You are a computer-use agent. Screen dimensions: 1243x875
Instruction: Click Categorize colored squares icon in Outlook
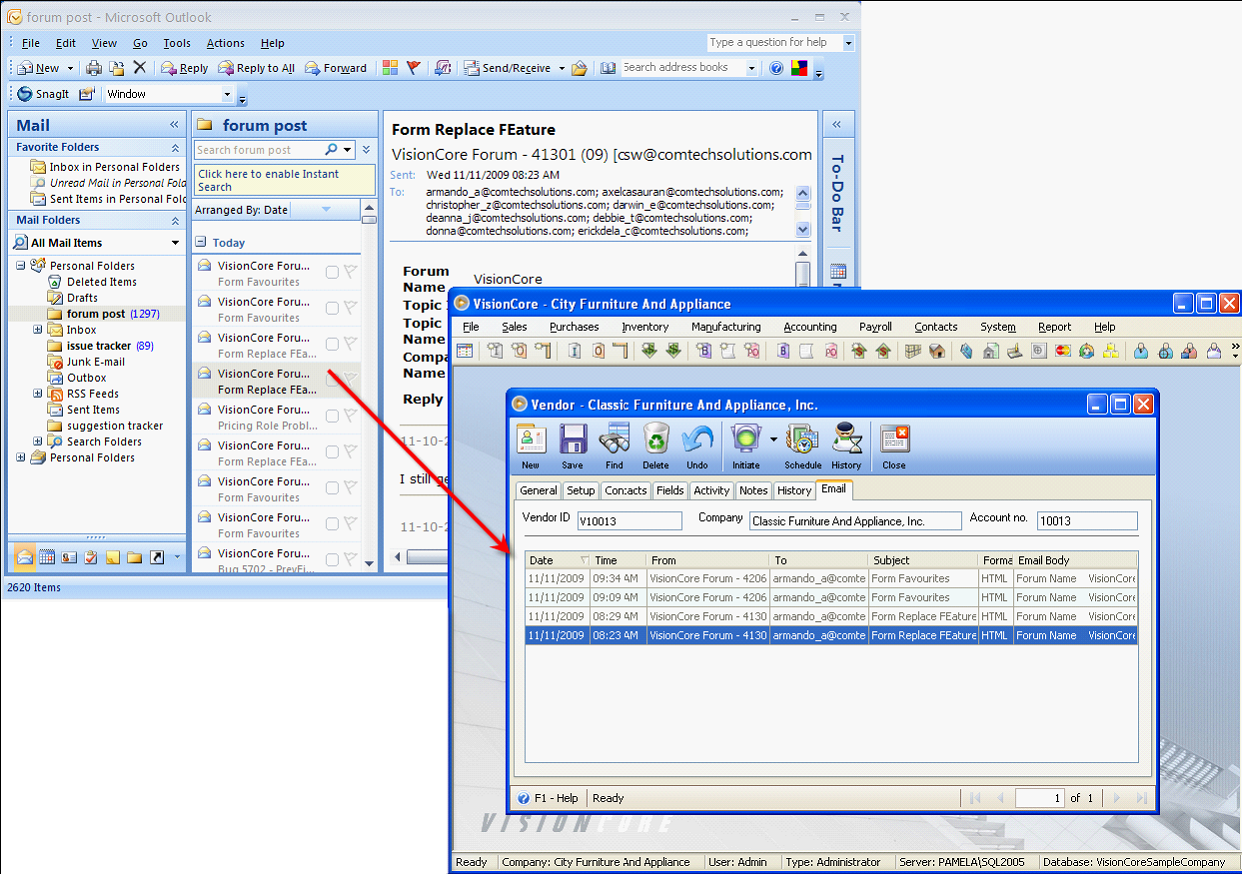[x=390, y=68]
